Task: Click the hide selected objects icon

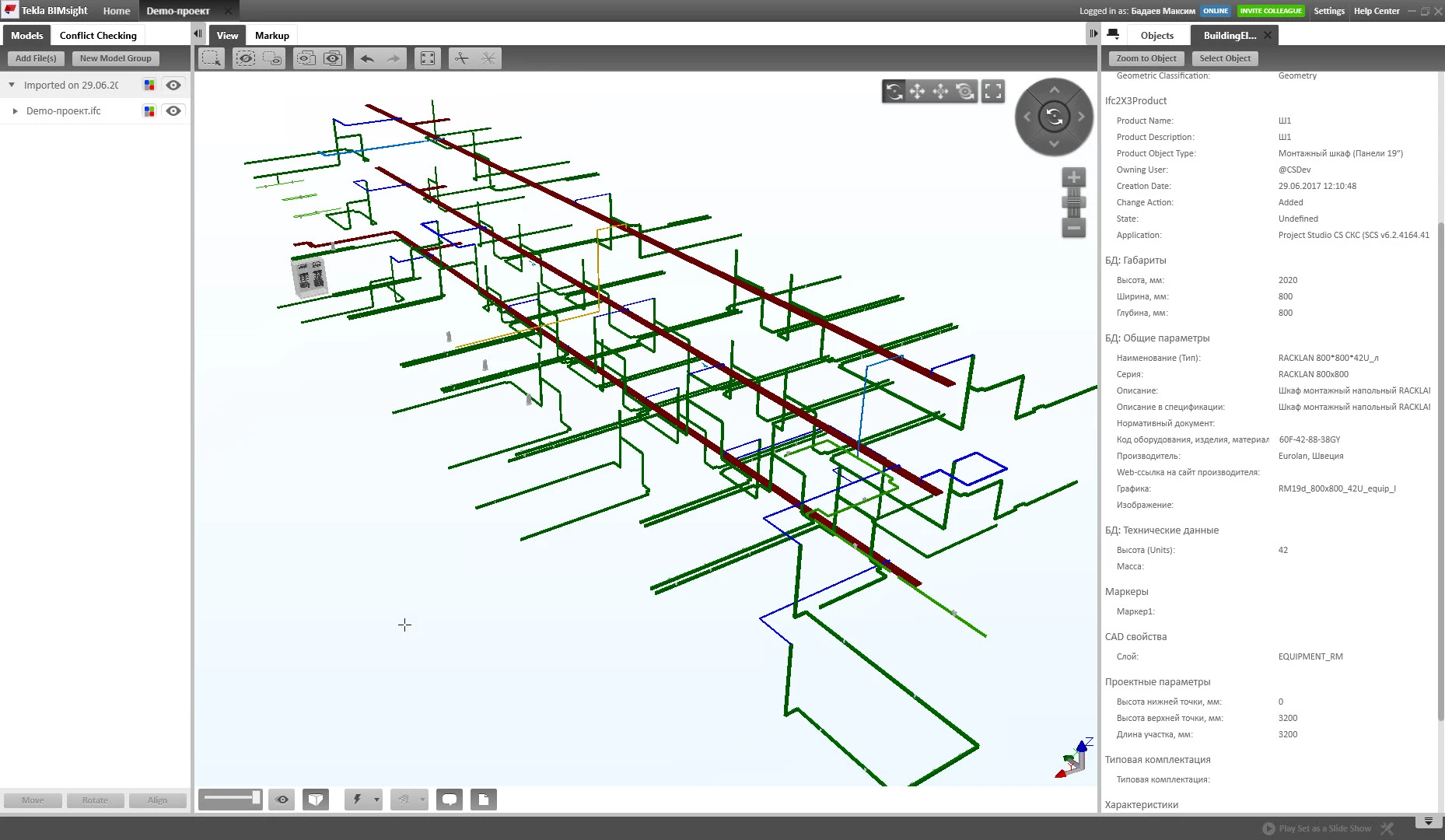Action: click(x=246, y=58)
